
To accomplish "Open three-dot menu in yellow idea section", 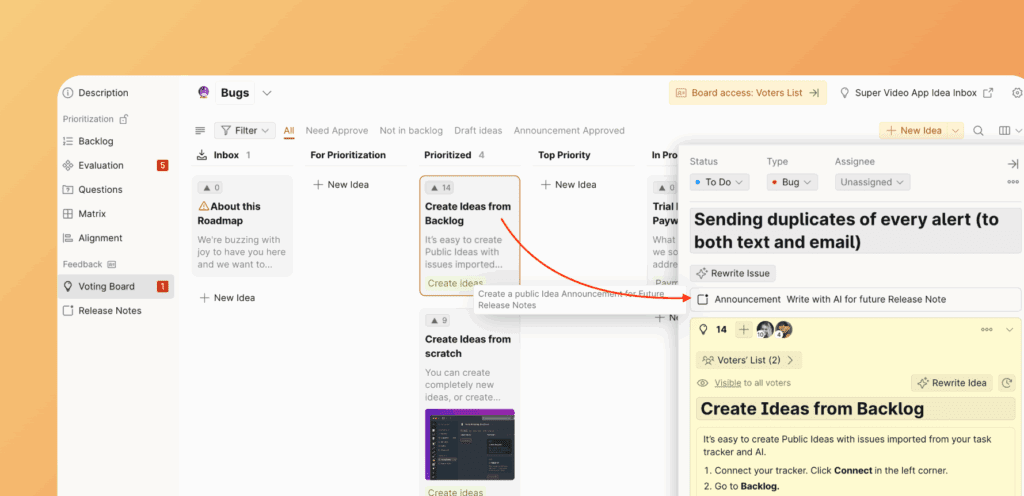I will (986, 330).
